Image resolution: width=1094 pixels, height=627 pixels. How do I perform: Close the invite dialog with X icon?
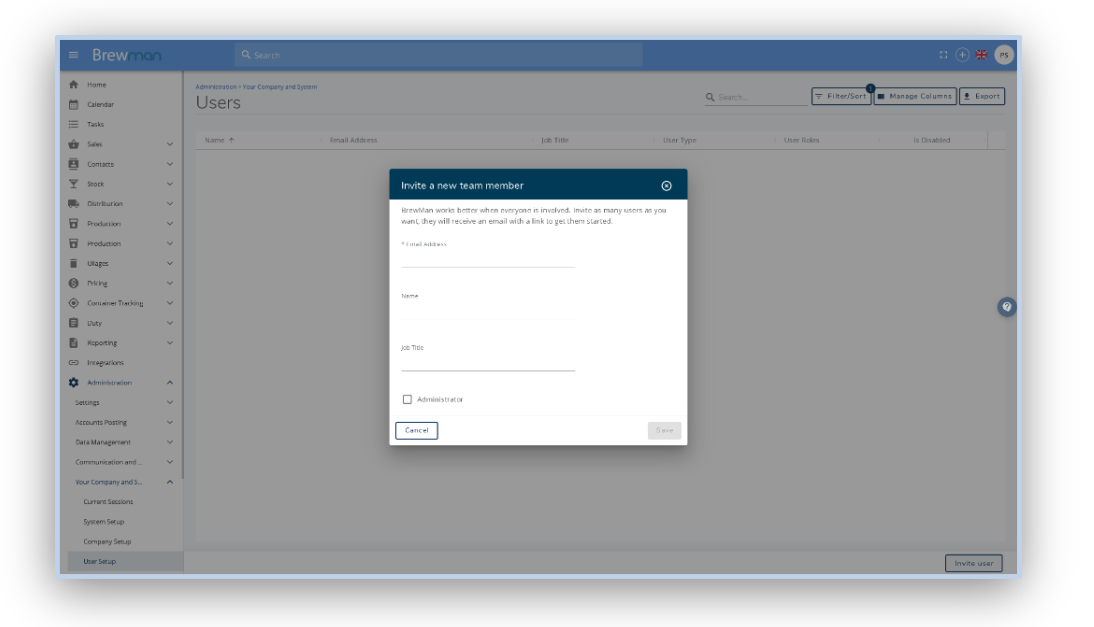tap(667, 185)
